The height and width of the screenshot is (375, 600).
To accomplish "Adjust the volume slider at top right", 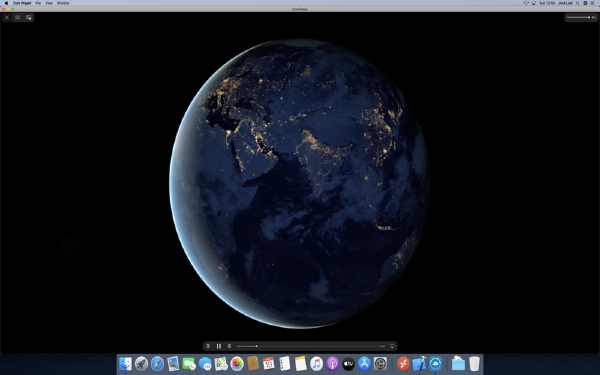I will click(578, 17).
